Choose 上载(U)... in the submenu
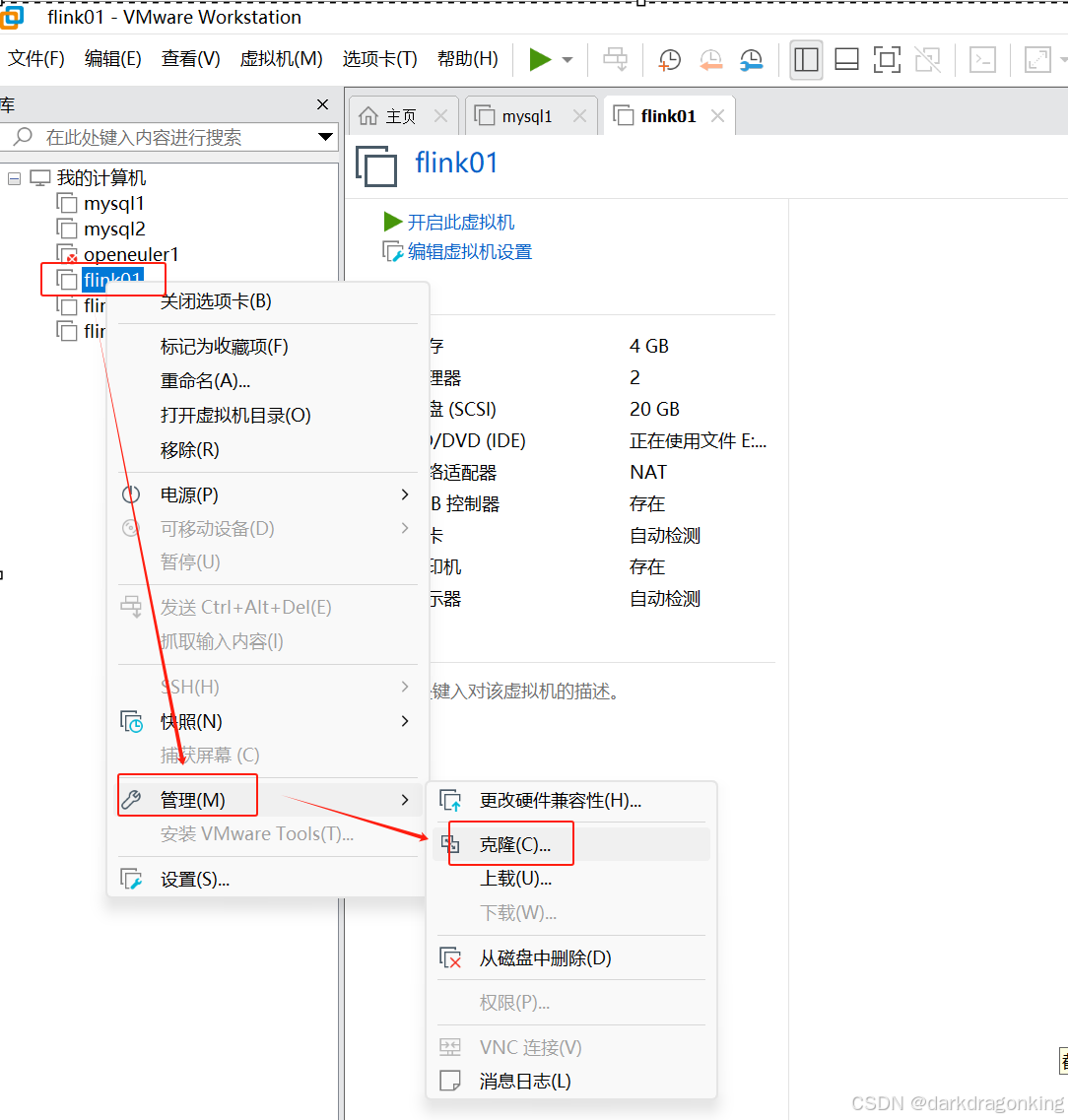The image size is (1068, 1120). click(x=516, y=878)
